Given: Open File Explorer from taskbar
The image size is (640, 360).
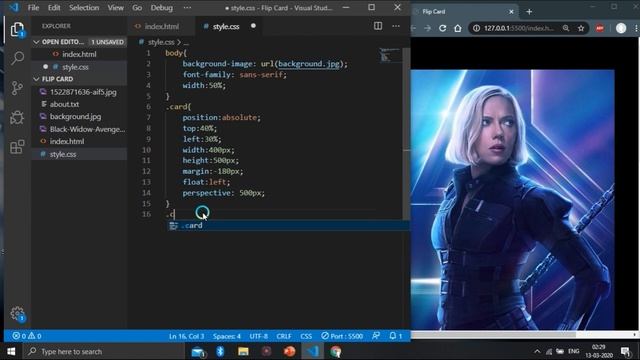Looking at the screenshot, I should [x=243, y=351].
